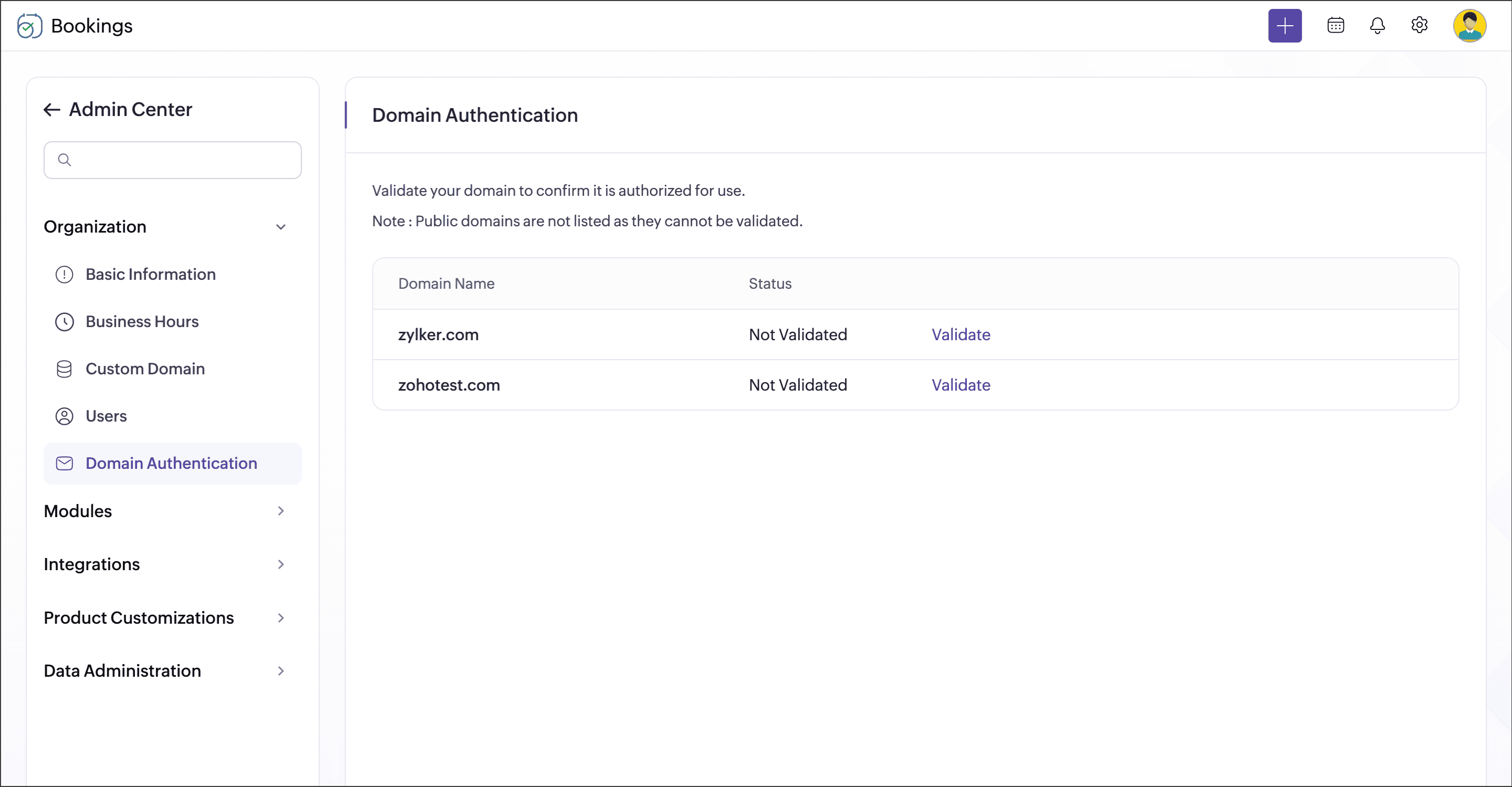Open the settings gear icon

coord(1419,25)
